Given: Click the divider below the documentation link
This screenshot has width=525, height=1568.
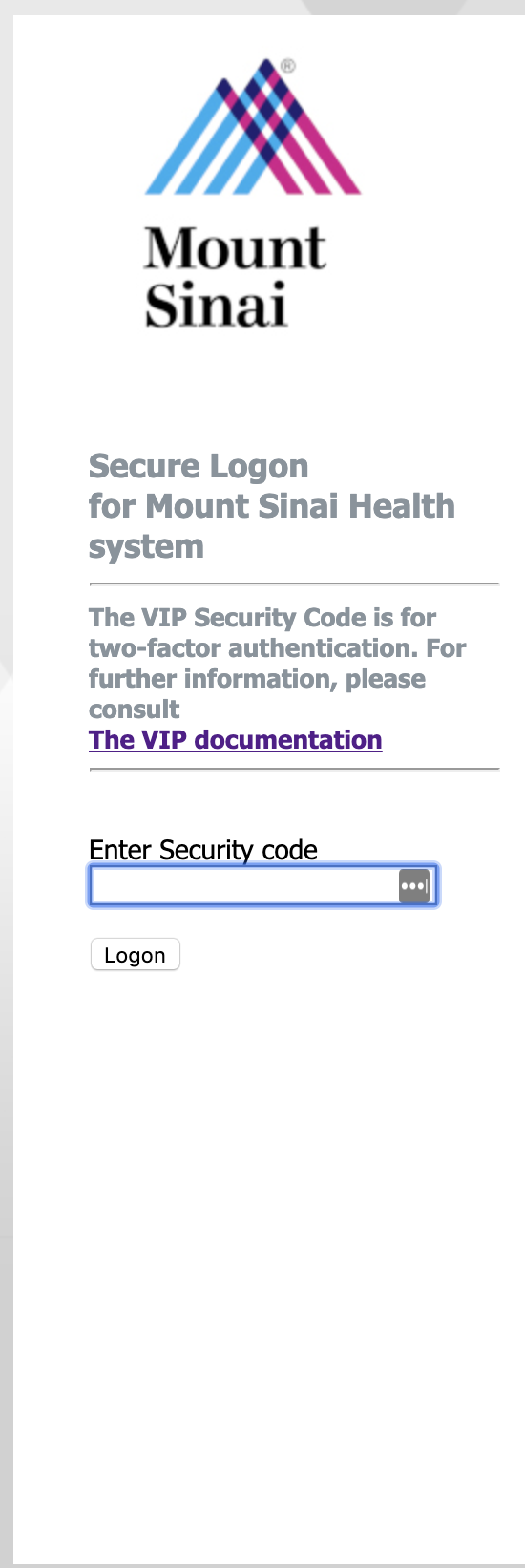Looking at the screenshot, I should click(295, 769).
